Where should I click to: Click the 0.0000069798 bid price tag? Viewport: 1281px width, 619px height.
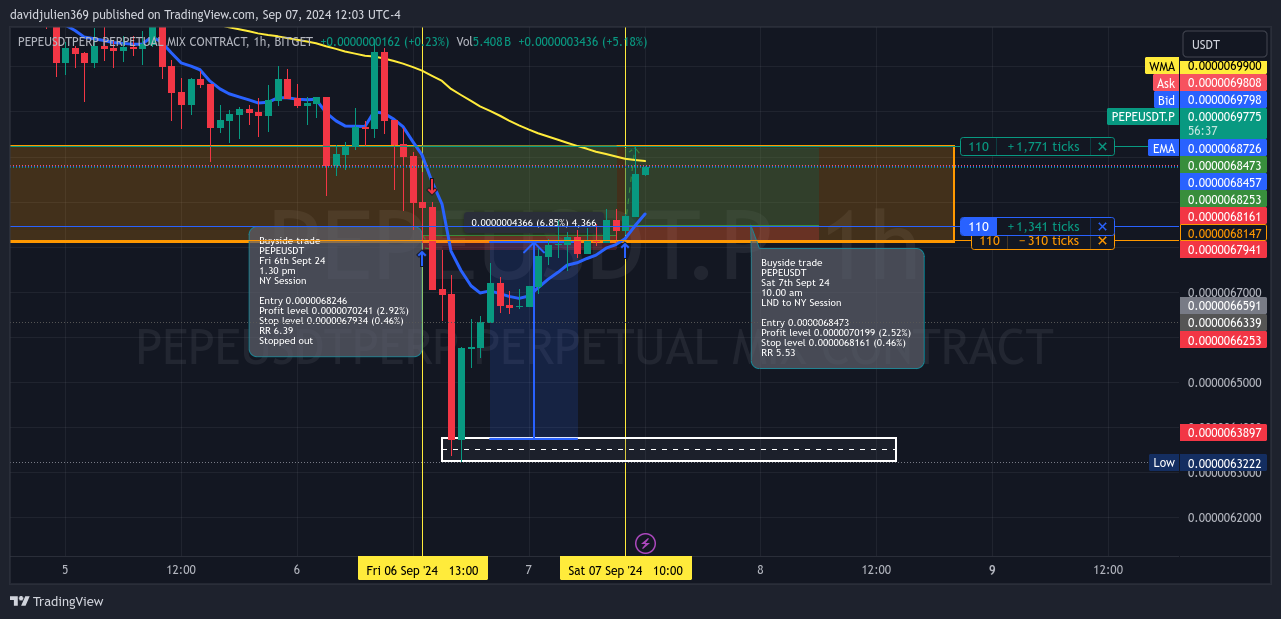pyautogui.click(x=1225, y=100)
